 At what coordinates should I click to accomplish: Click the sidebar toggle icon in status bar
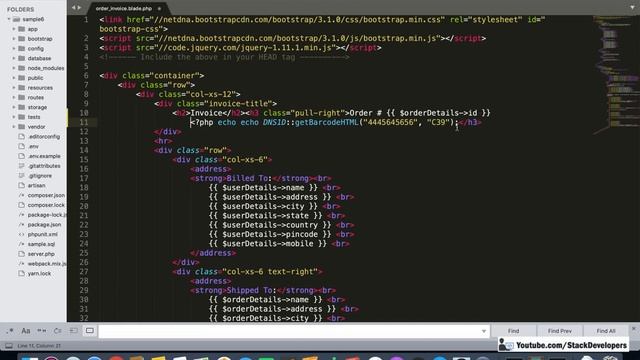point(9,346)
